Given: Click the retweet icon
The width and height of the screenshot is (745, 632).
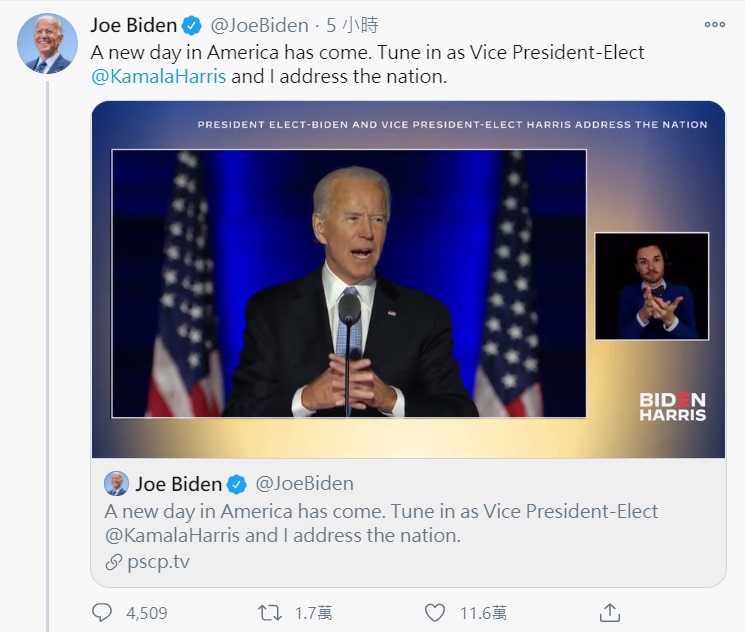Looking at the screenshot, I should click(270, 612).
